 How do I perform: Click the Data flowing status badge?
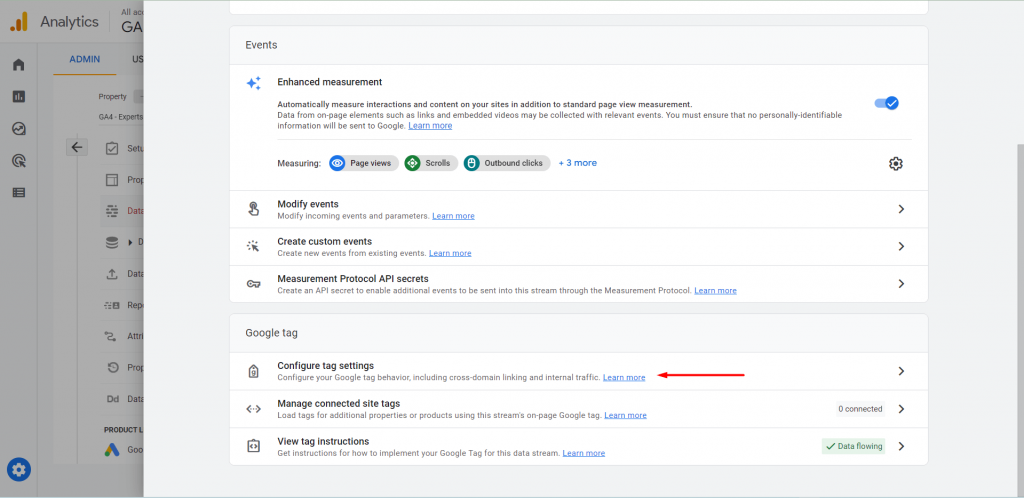coord(854,446)
